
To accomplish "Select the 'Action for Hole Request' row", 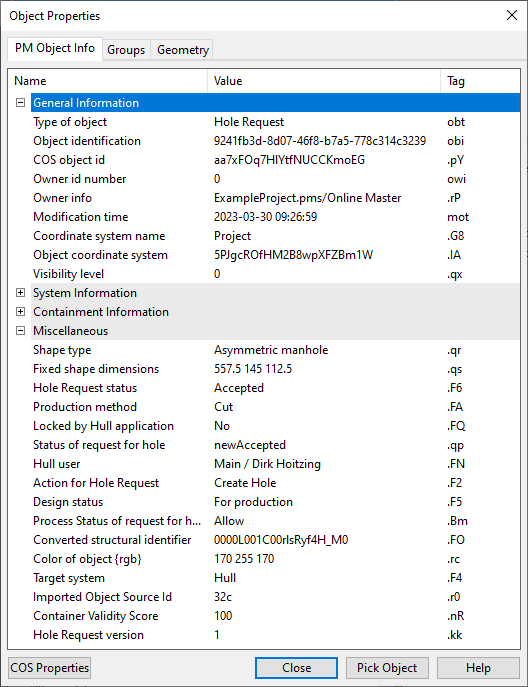I will click(275, 483).
